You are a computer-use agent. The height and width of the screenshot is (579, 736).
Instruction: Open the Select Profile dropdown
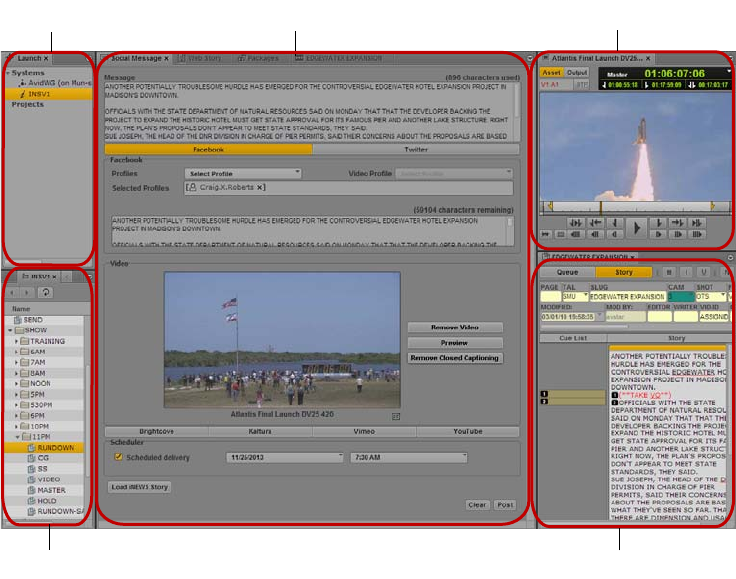pyautogui.click(x=243, y=173)
